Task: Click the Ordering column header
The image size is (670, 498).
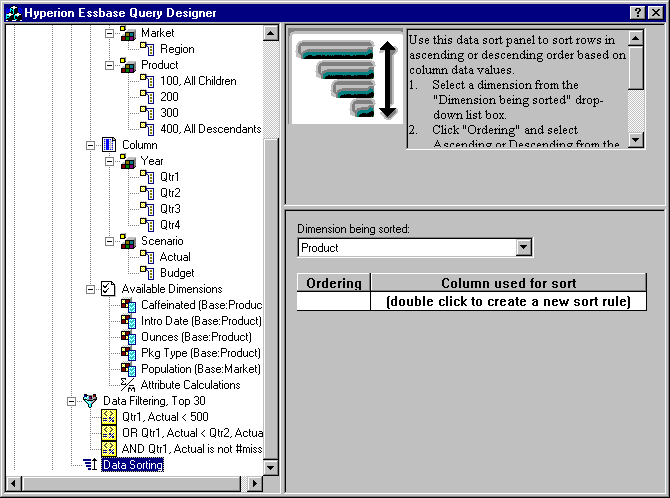Action: [x=333, y=283]
